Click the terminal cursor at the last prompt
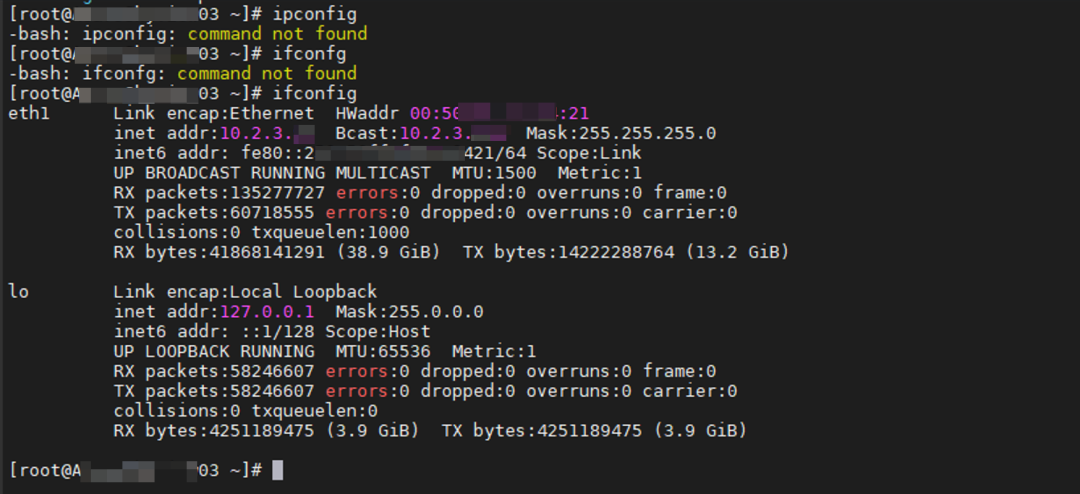The image size is (1080, 494). (x=278, y=470)
